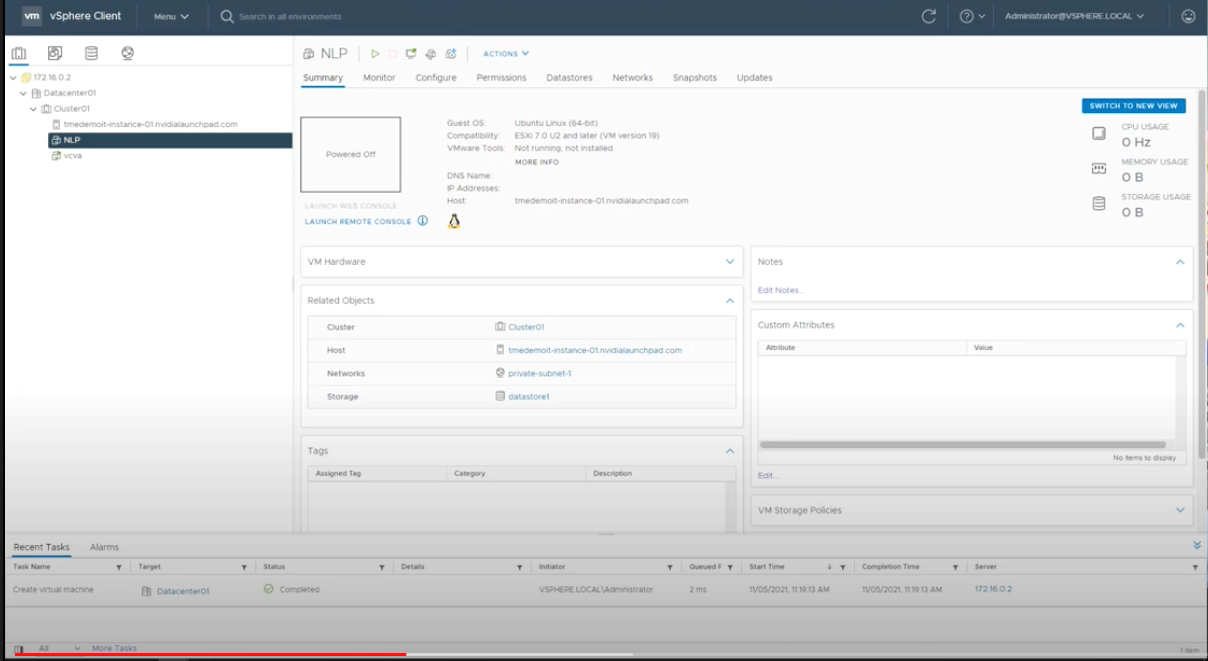The image size is (1208, 661).
Task: Click the smiley feedback icon
Action: [x=1188, y=16]
